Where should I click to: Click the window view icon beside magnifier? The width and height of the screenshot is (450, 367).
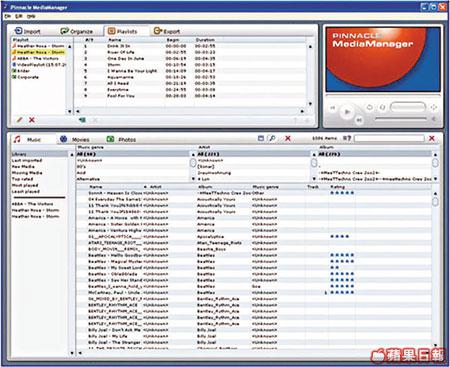click(x=261, y=138)
